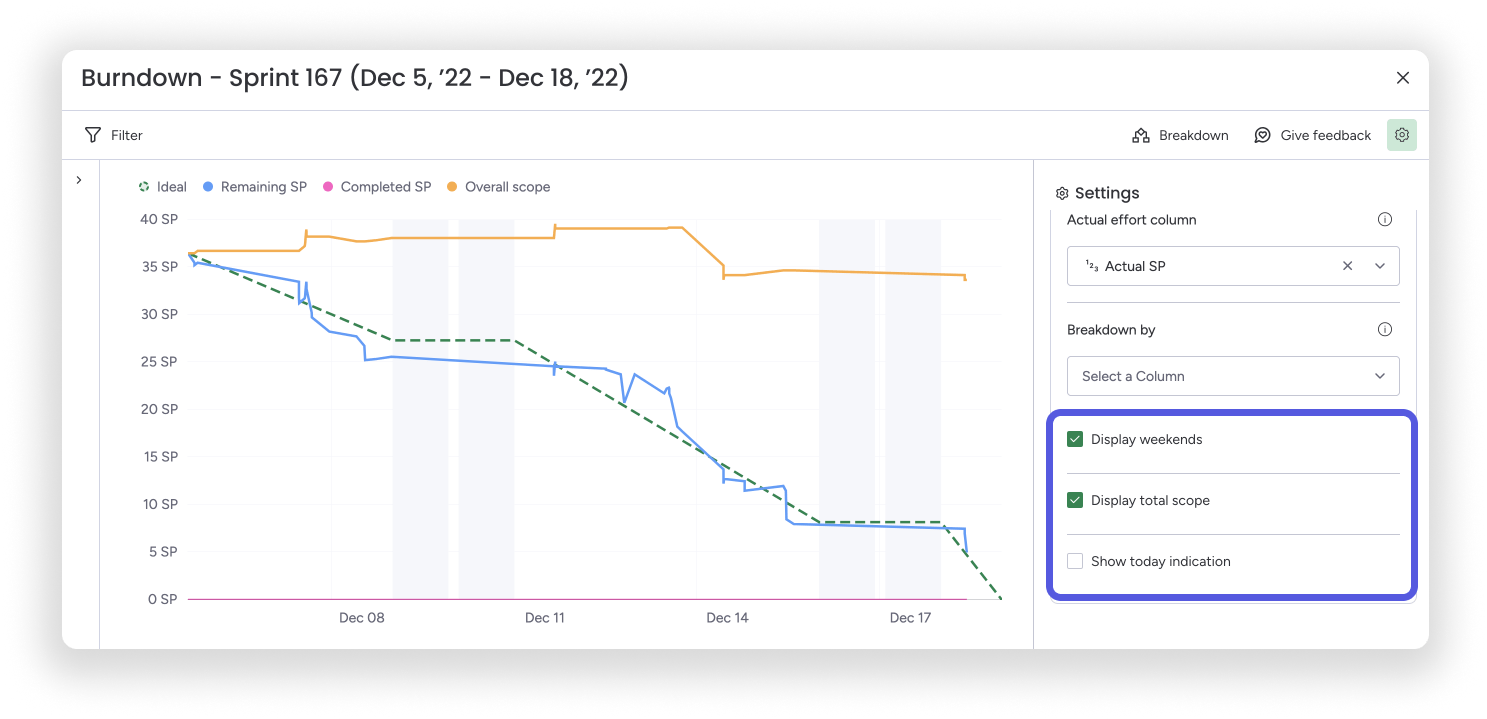Click the Breakdown hierarchy icon
Screen dimensions: 1487x719
point(1141,135)
